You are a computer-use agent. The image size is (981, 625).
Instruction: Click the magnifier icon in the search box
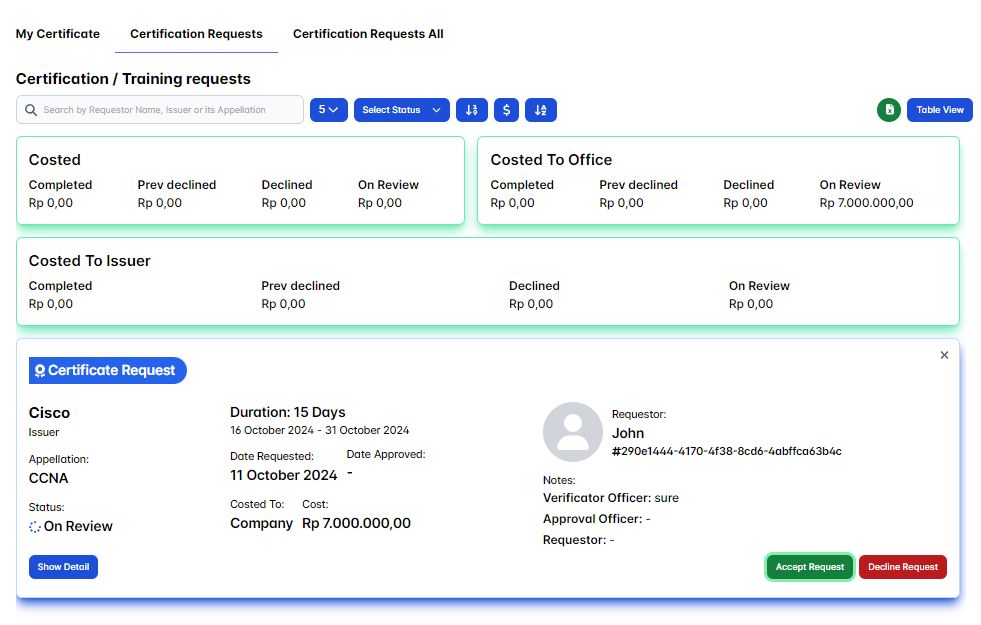tap(31, 110)
